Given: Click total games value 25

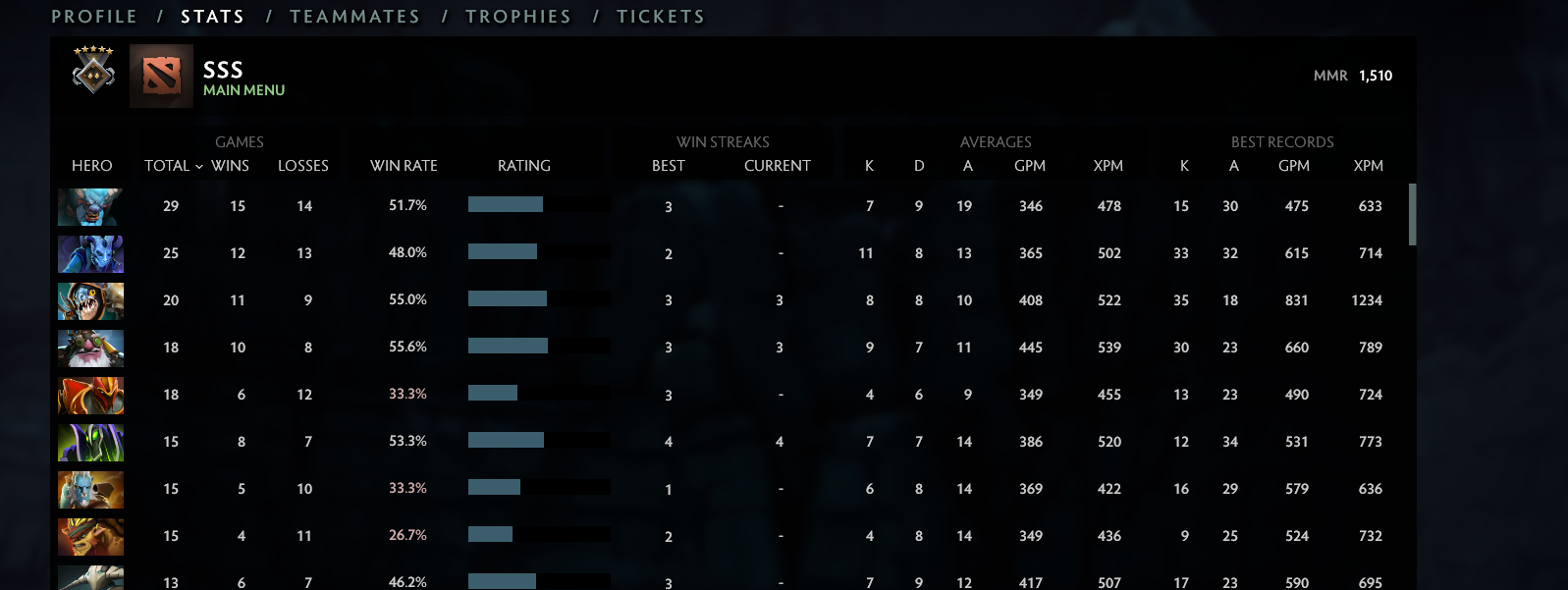Looking at the screenshot, I should (171, 253).
